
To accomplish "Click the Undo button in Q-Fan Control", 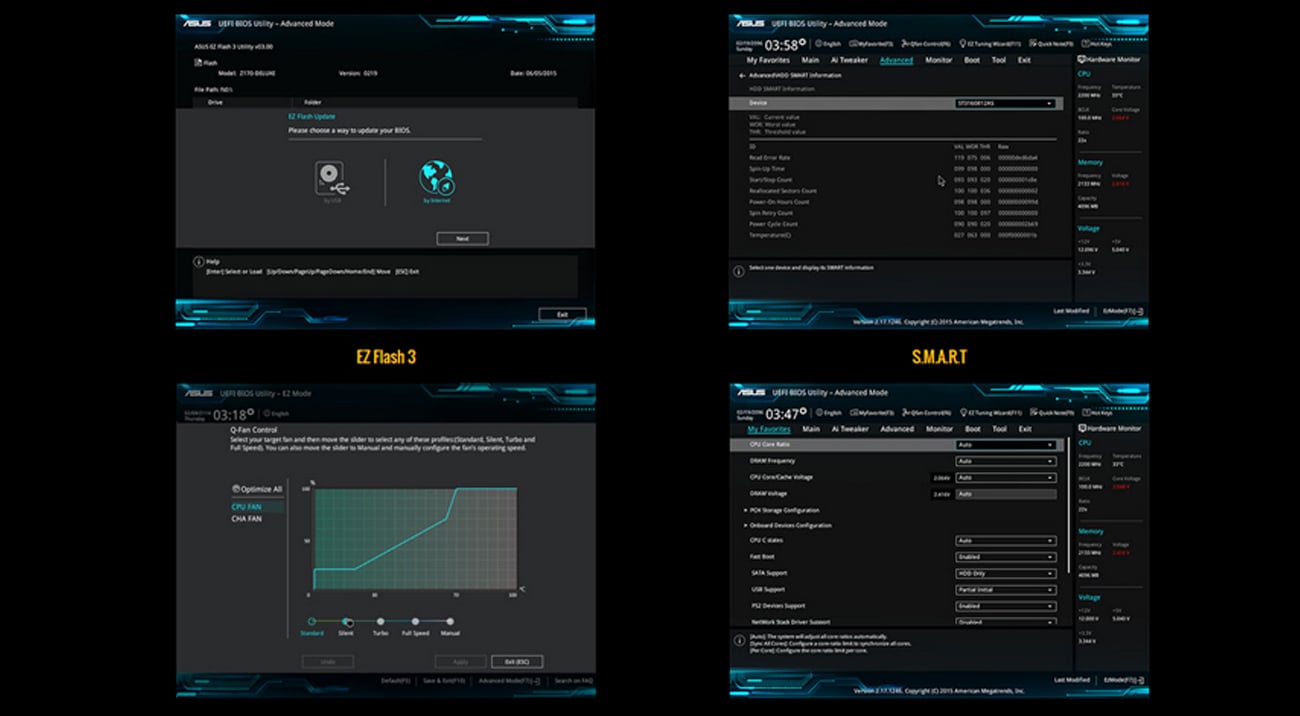I will click(x=328, y=662).
